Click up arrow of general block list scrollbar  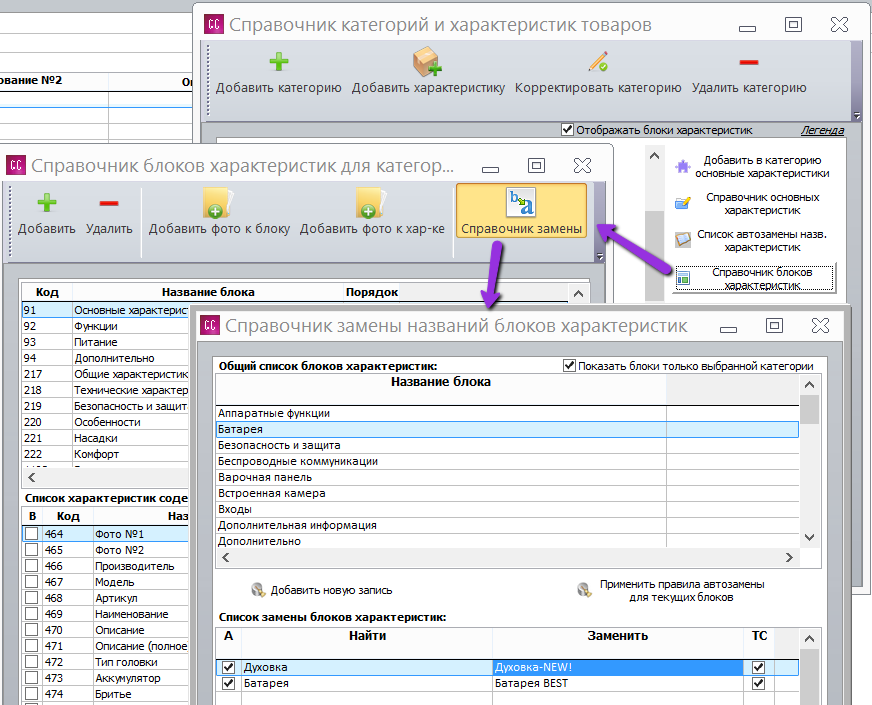coord(809,385)
